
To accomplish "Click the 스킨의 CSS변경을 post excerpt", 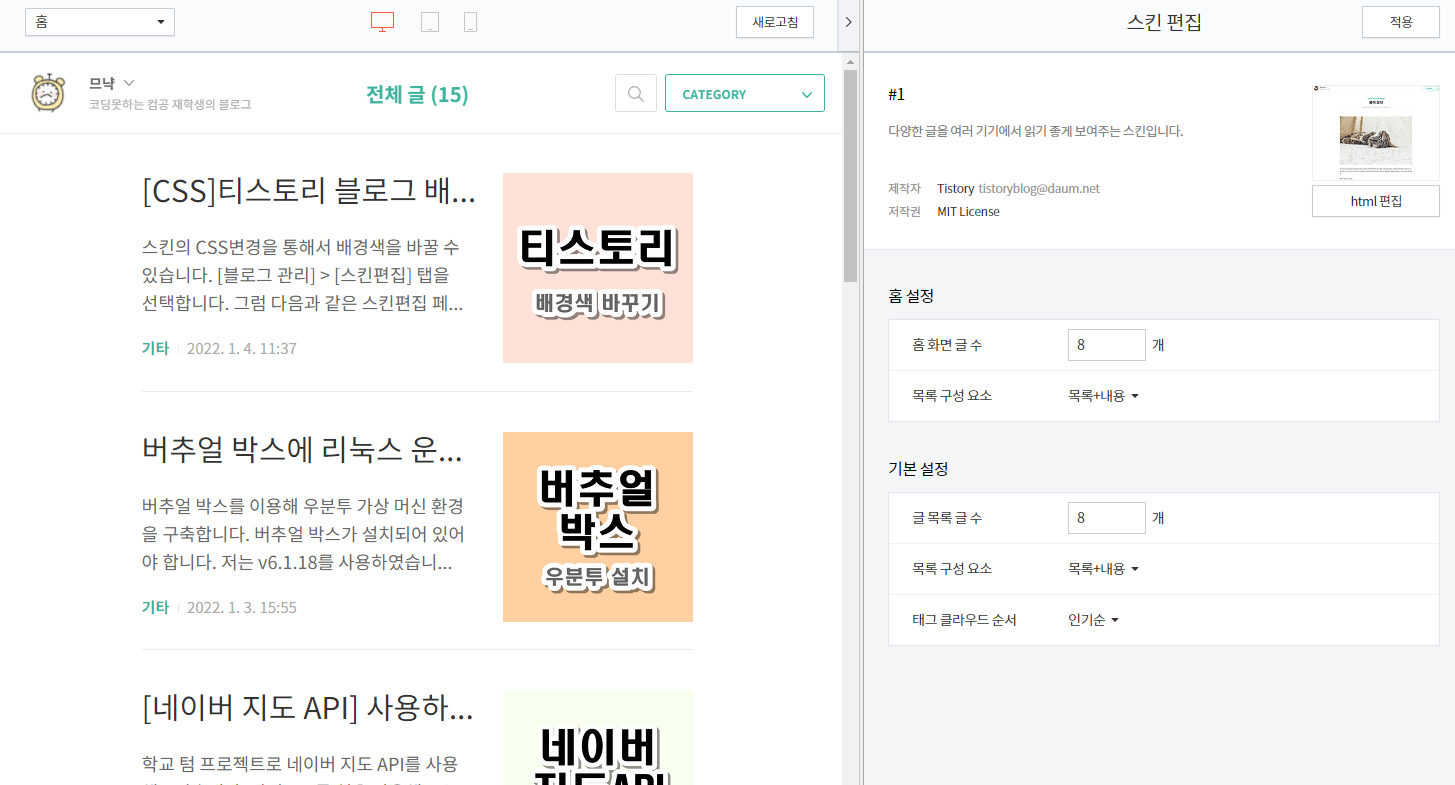I will pos(302,275).
